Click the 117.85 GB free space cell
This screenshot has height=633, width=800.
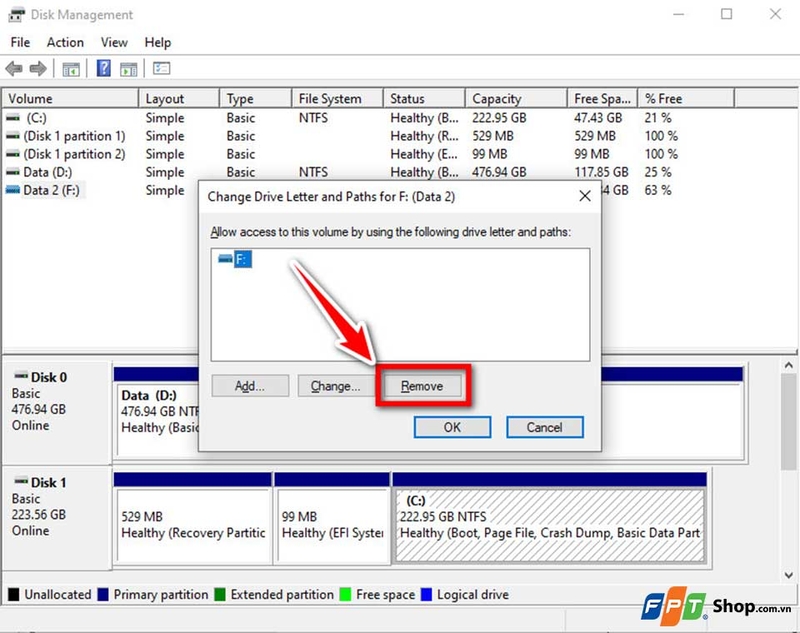[601, 172]
